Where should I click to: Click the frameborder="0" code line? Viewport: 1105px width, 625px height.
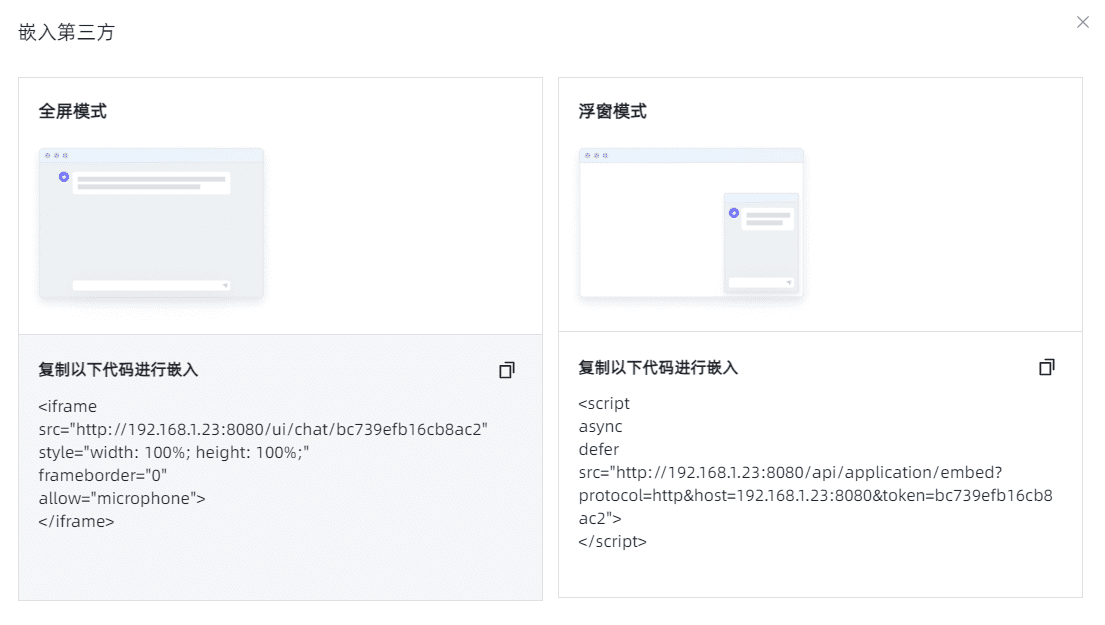click(103, 475)
